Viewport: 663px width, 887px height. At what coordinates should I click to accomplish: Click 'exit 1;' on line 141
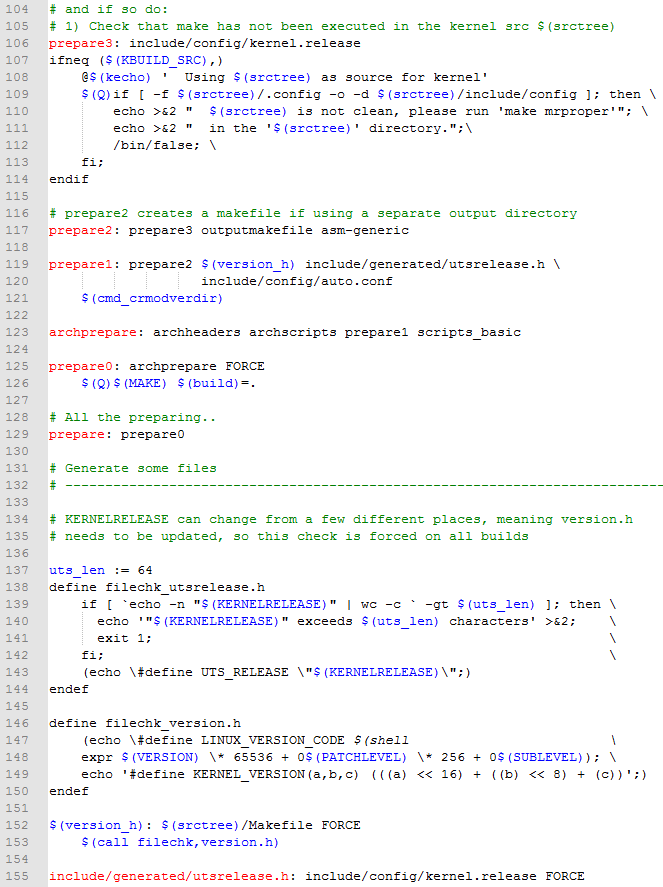[x=124, y=638]
